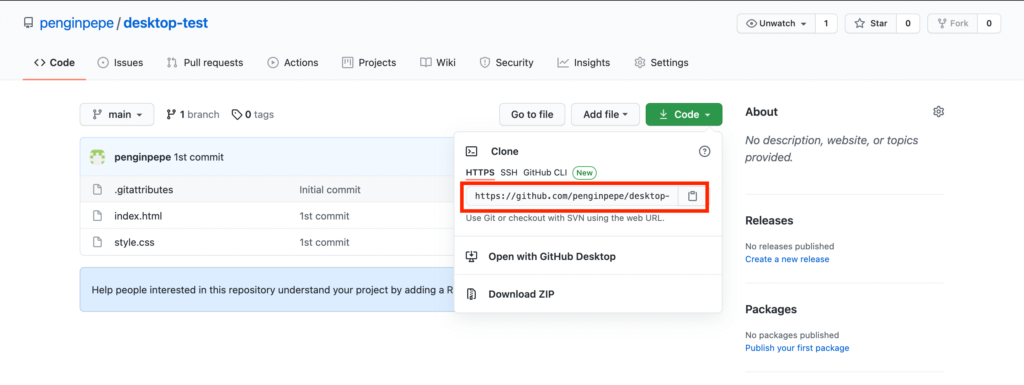The image size is (1024, 385).
Task: Open the .gitattributes file
Action: click(x=144, y=190)
